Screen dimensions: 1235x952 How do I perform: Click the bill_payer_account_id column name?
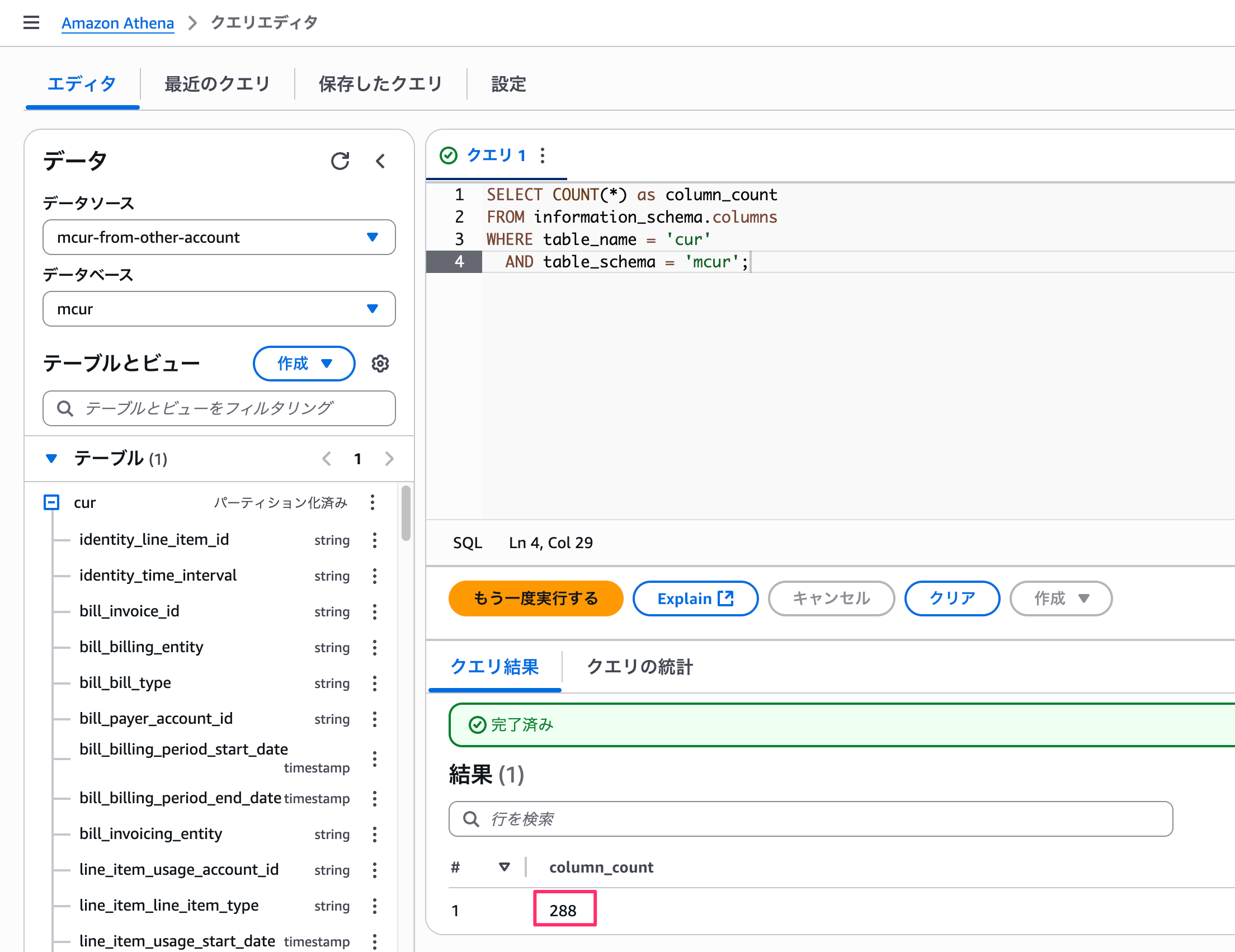tap(156, 719)
